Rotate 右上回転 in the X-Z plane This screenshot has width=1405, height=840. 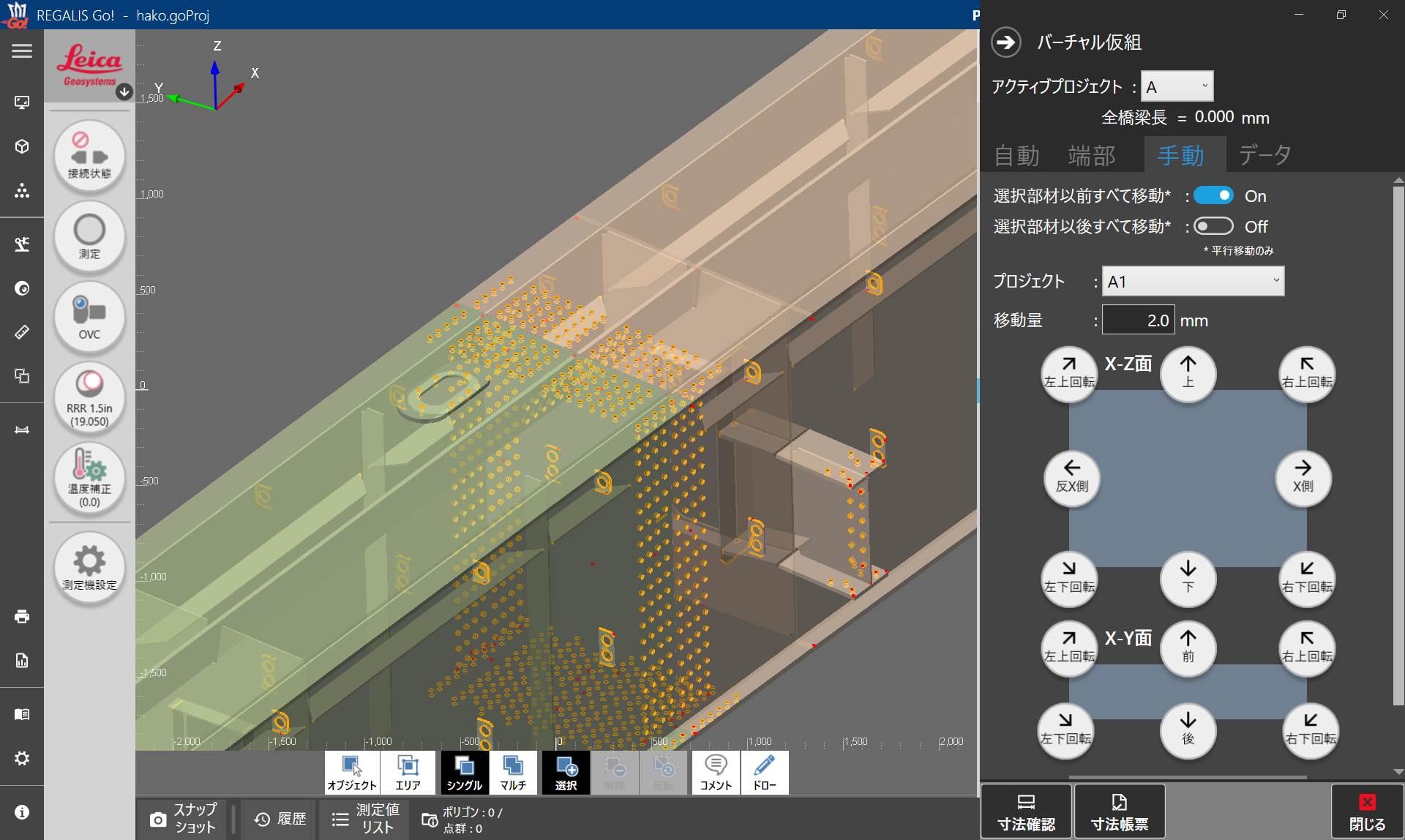(1306, 373)
